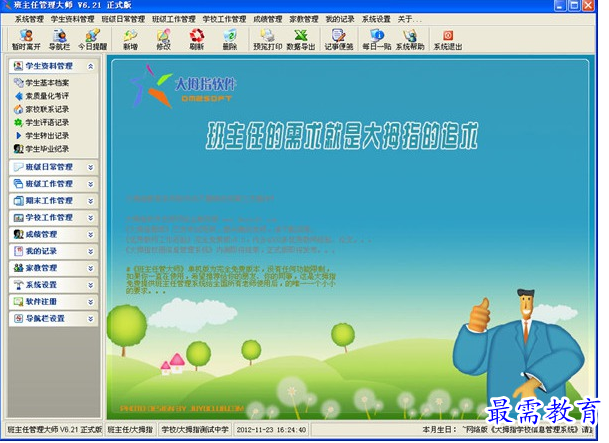Click the 数据导出 Excel export icon
This screenshot has width=609, height=443.
[x=301, y=40]
